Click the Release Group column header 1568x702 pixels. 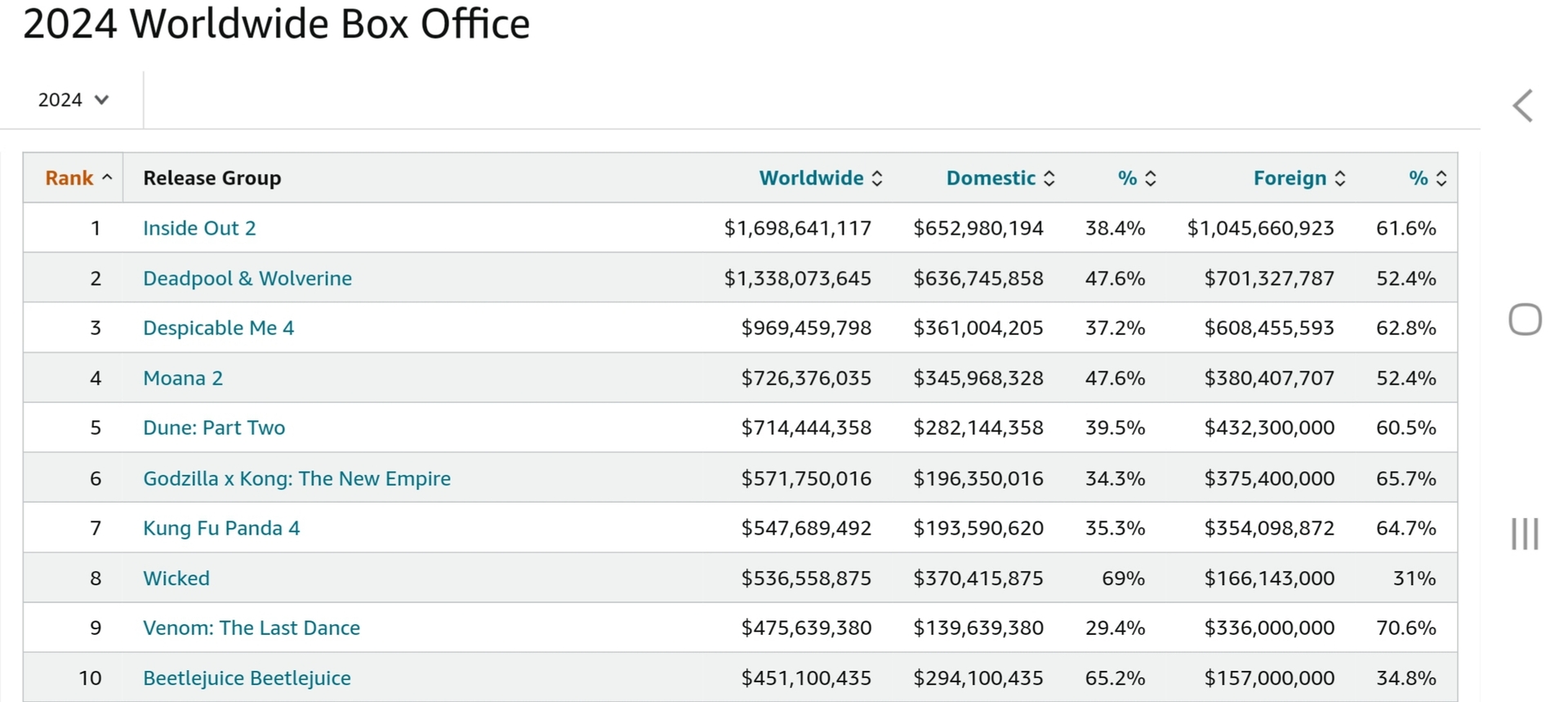pos(212,178)
